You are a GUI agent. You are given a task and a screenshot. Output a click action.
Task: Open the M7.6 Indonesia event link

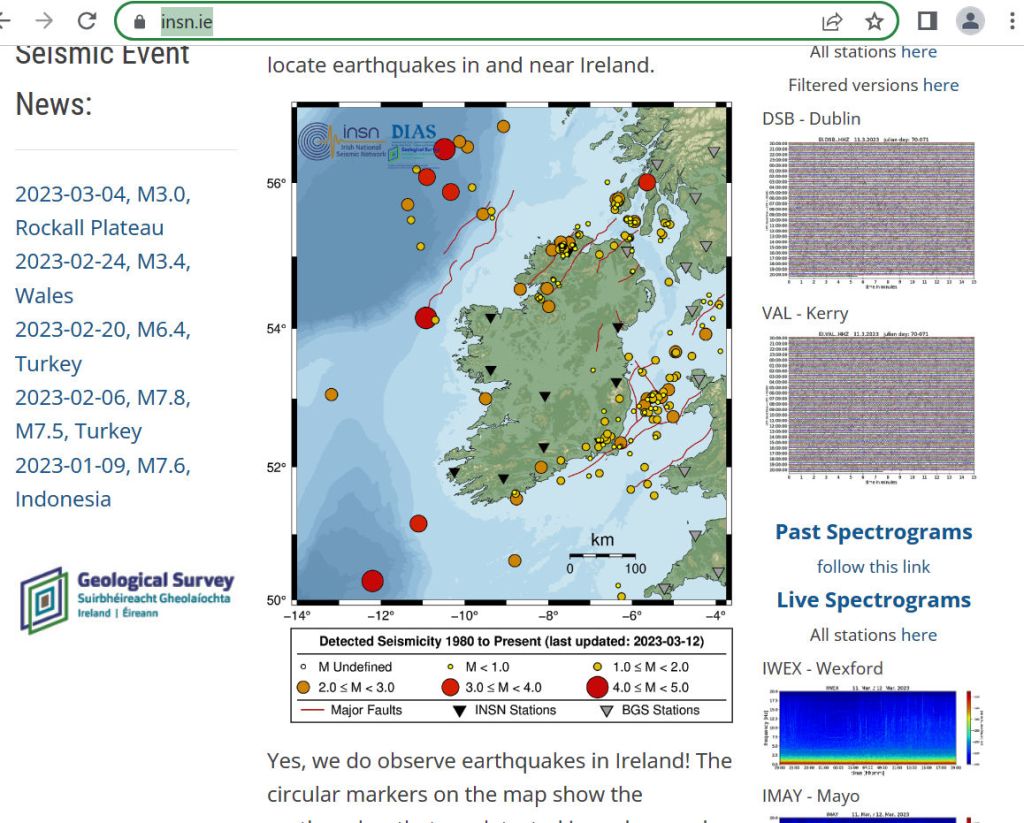(102, 482)
